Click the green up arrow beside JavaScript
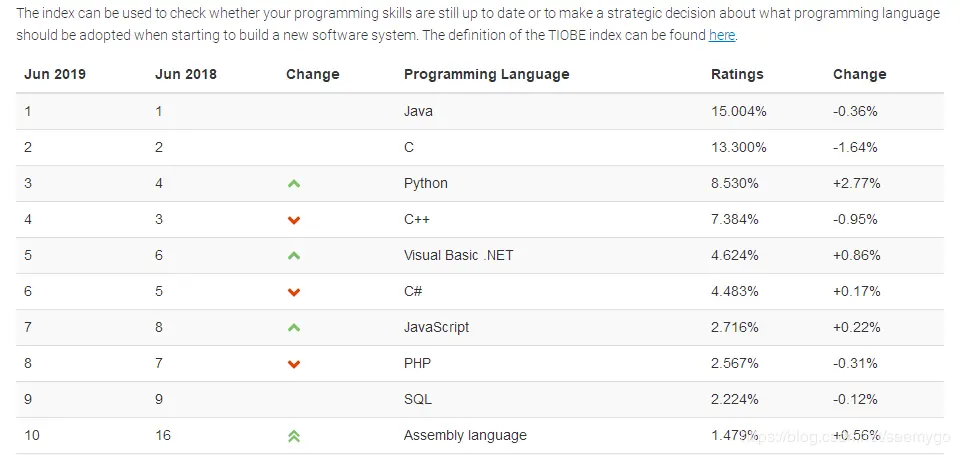The height and width of the screenshot is (455, 960). point(294,328)
